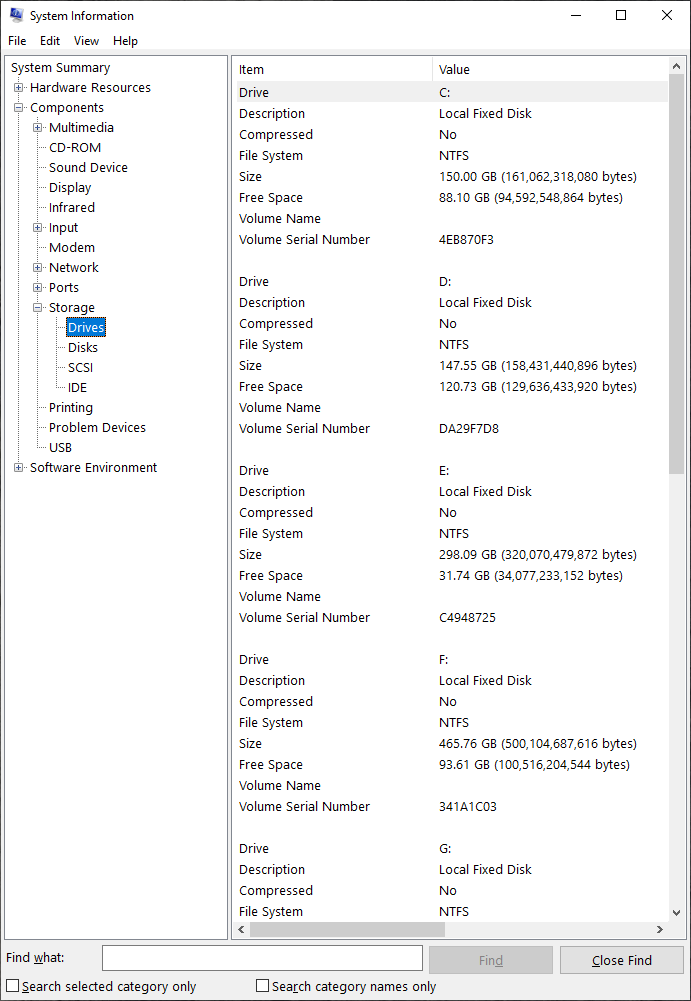Click the horizontal scrollbar right arrow

660,930
